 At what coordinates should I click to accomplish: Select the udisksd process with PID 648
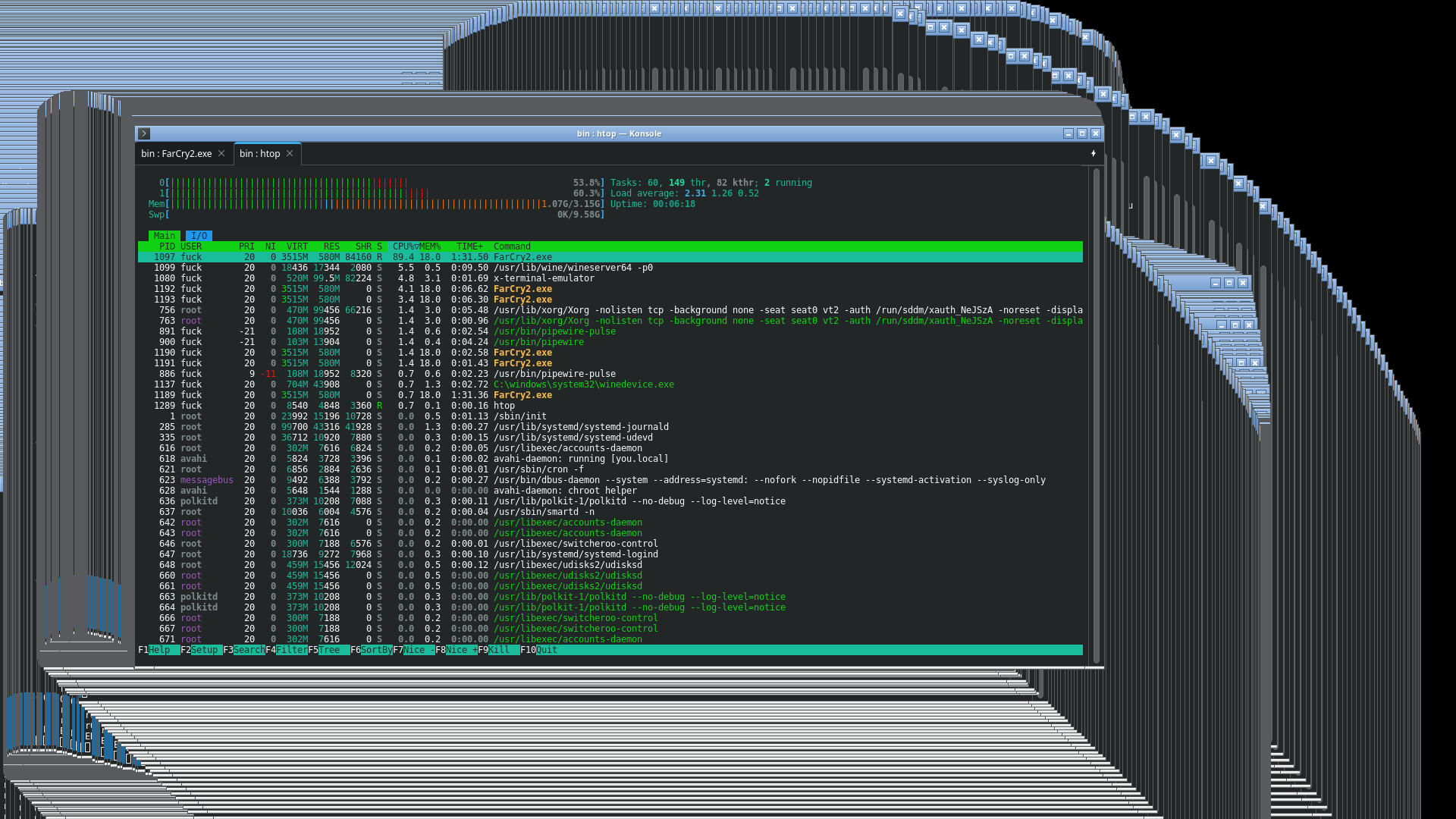coord(610,565)
